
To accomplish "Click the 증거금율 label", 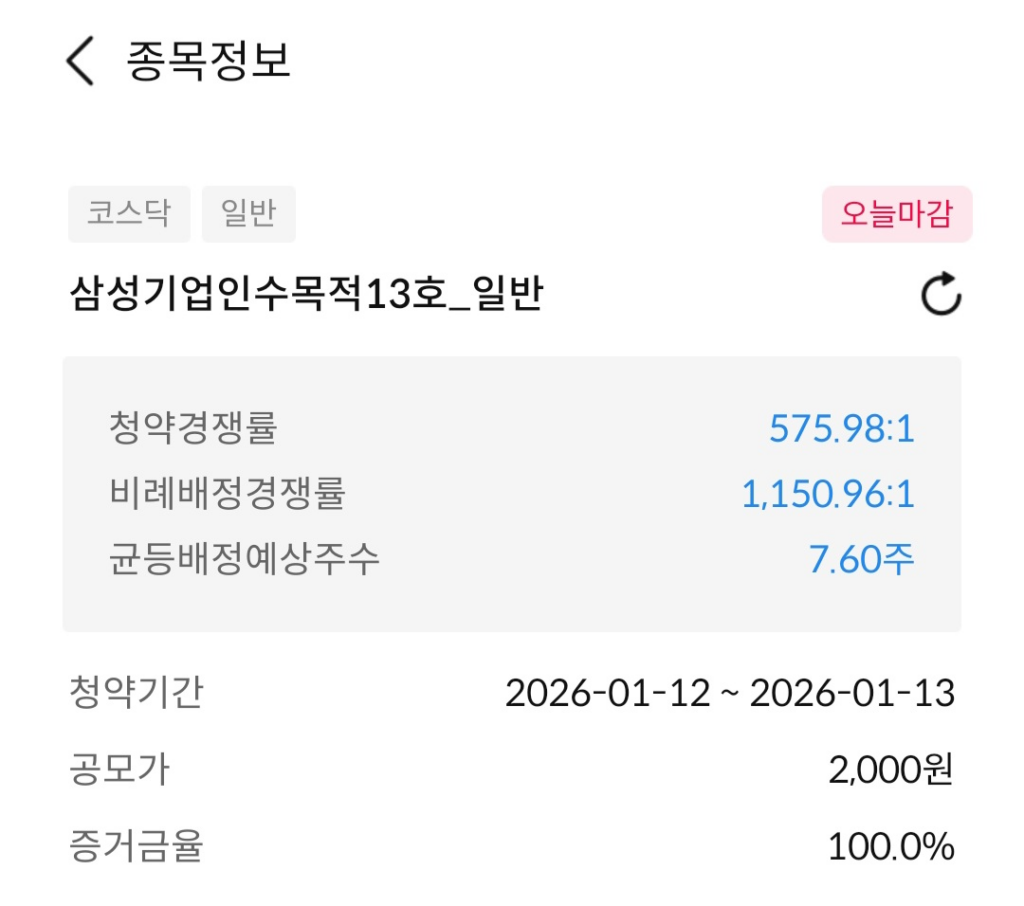I will [x=136, y=847].
